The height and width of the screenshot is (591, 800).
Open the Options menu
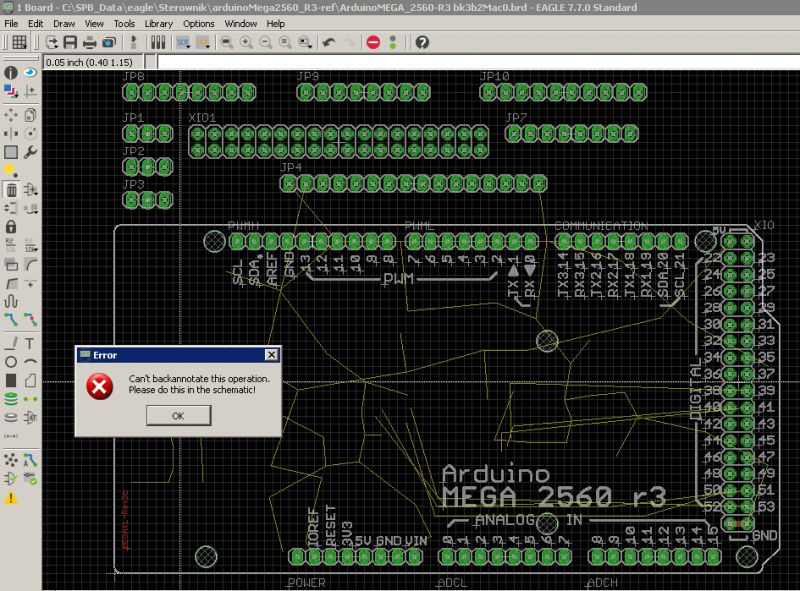198,23
